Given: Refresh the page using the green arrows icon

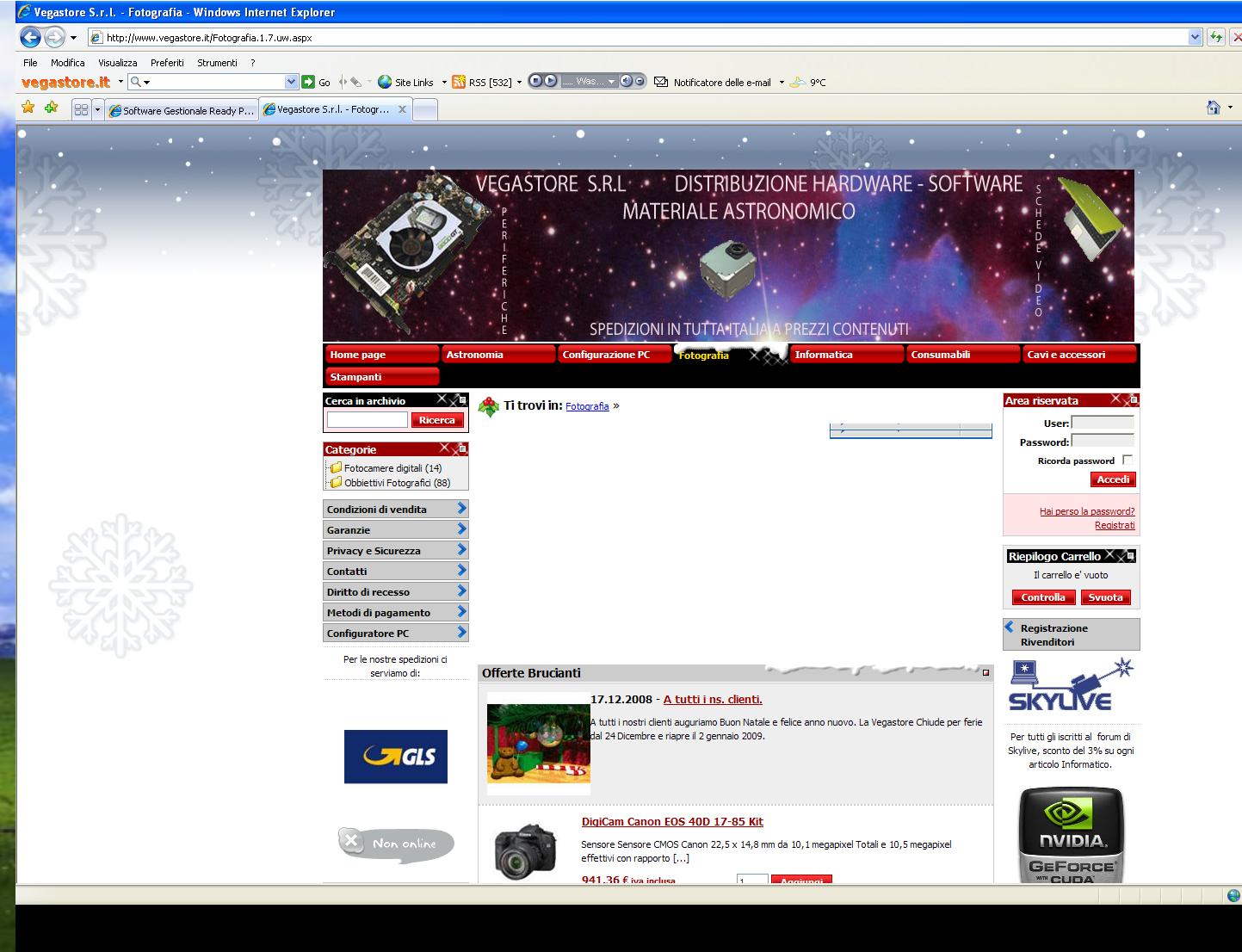Looking at the screenshot, I should click(1215, 37).
